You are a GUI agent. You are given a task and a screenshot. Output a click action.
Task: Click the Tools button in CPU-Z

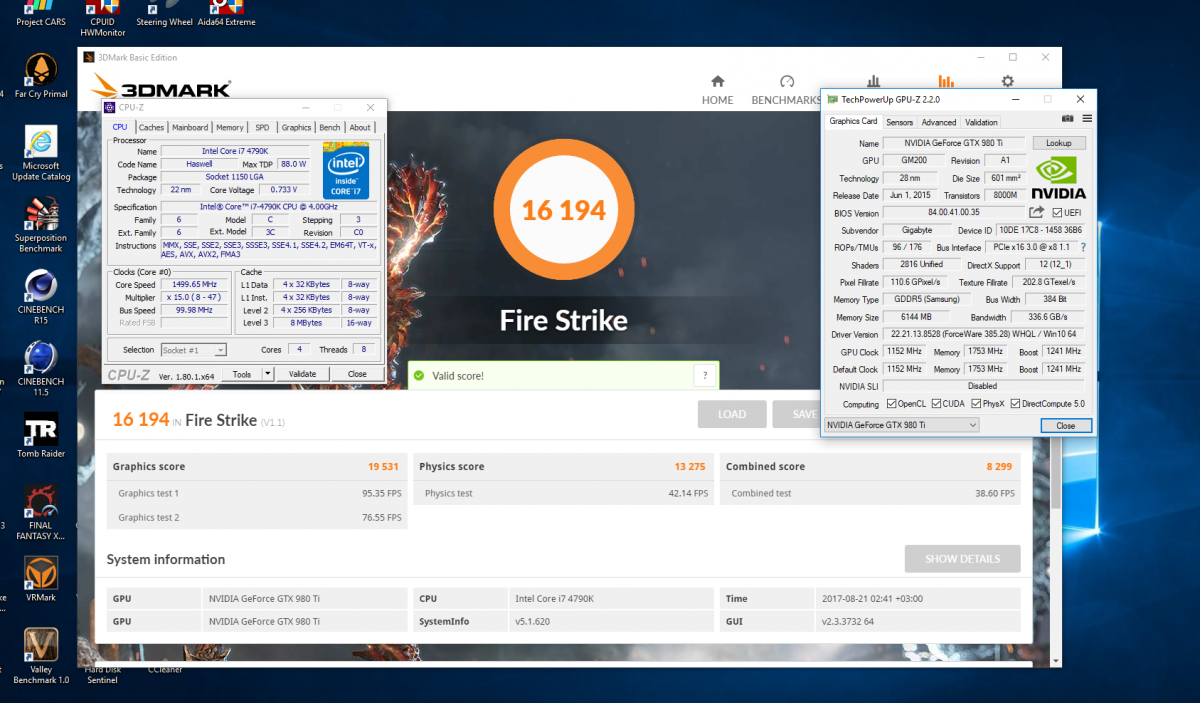[x=241, y=374]
